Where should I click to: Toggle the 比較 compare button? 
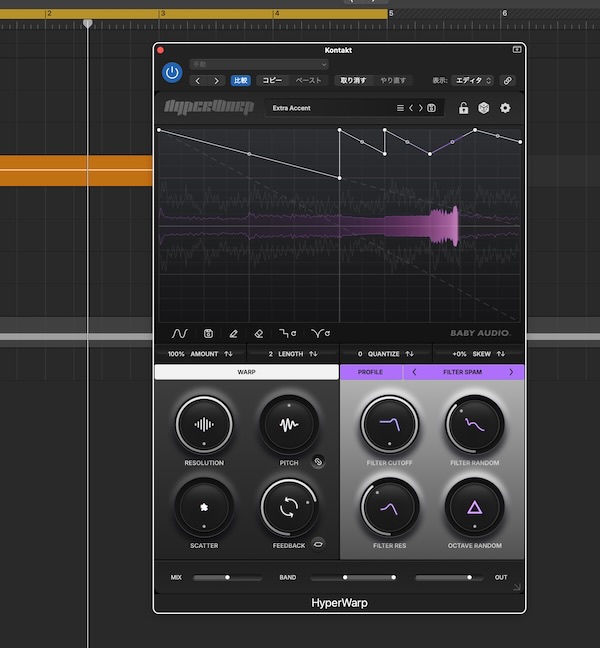240,81
